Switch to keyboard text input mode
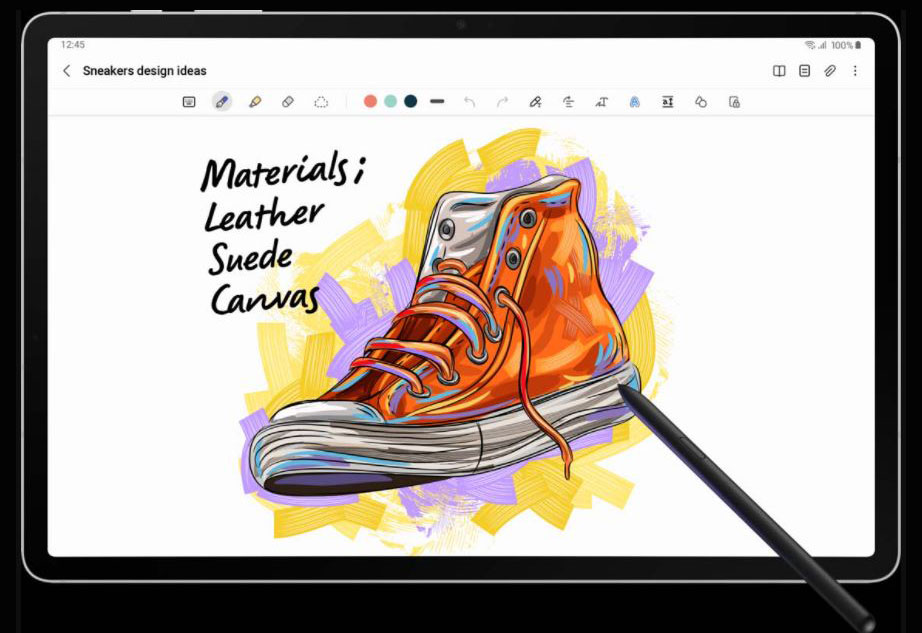The image size is (922, 633). pyautogui.click(x=188, y=101)
